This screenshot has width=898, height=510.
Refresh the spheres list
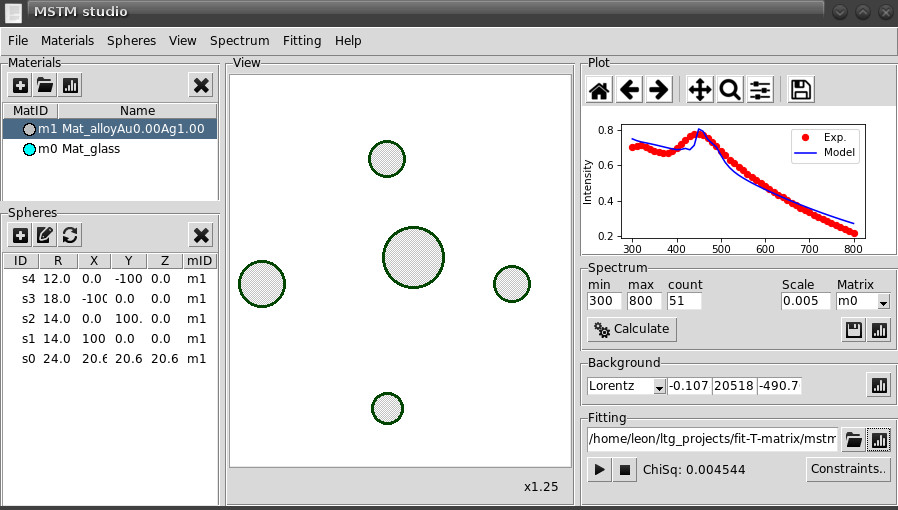click(x=70, y=235)
